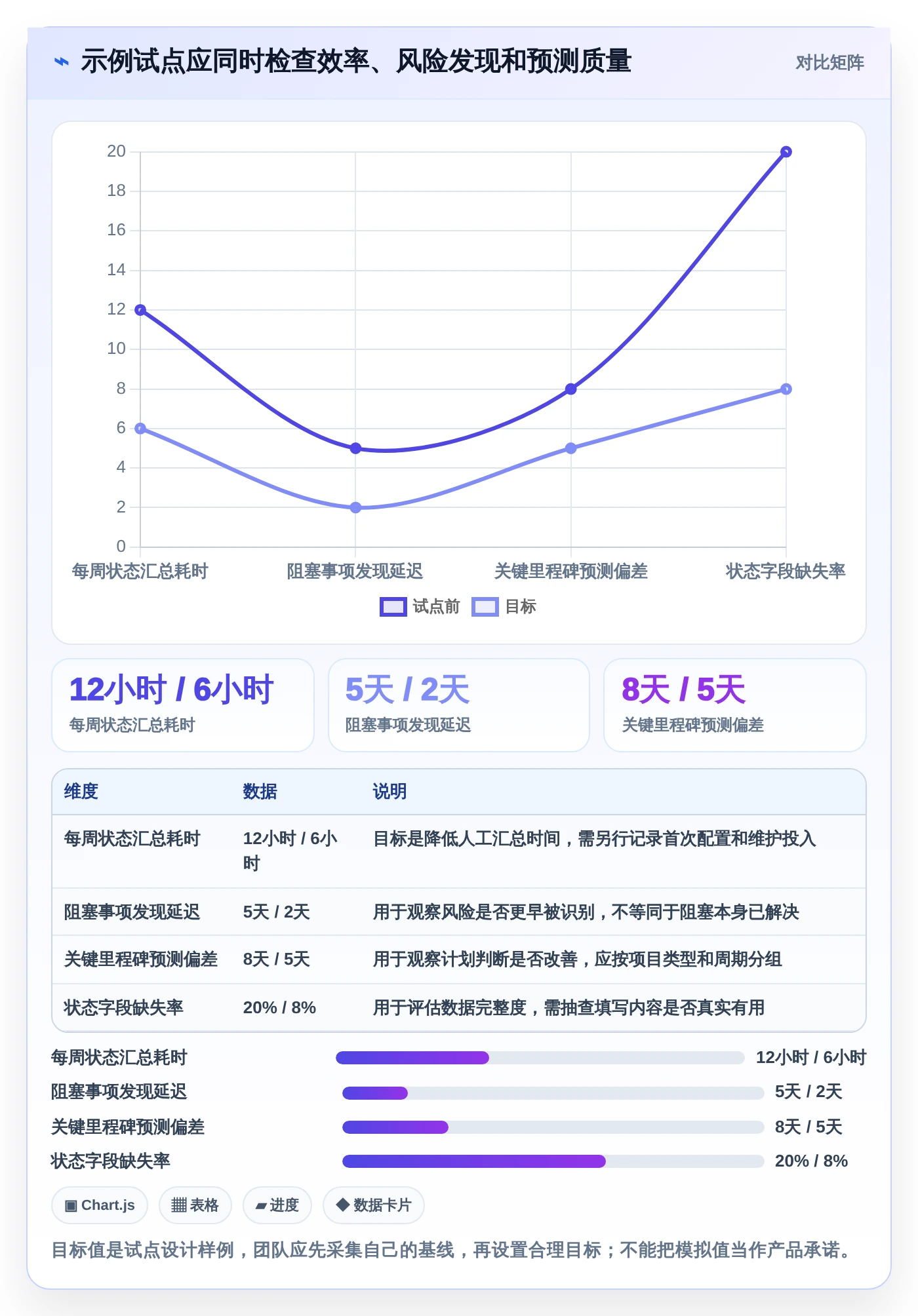918x1316 pixels.
Task: Click the 试点前 data point at value 20
Action: [x=786, y=152]
